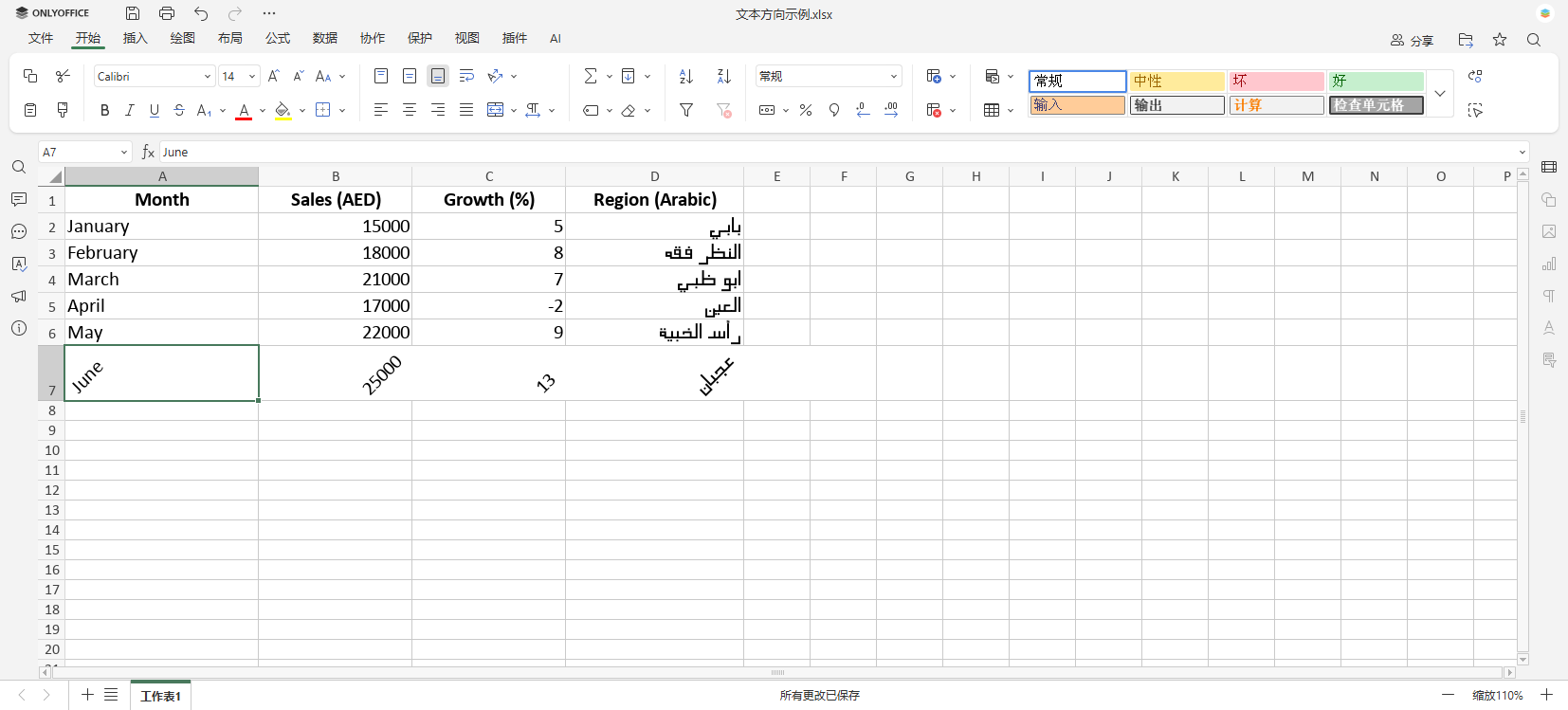Open the number format dropdown
This screenshot has width=1568, height=710.
(x=893, y=77)
